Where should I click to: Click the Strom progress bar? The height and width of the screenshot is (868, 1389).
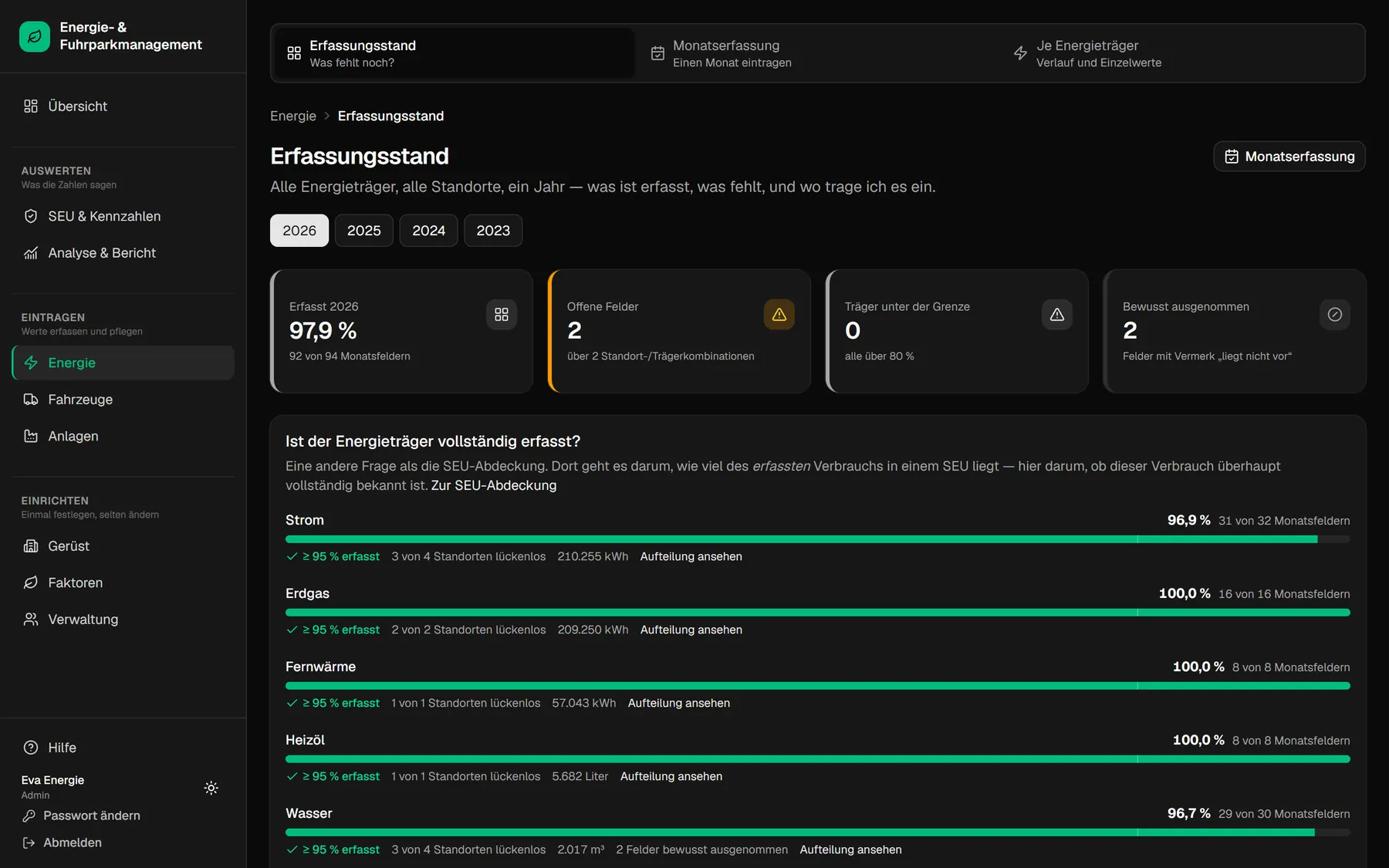pyautogui.click(x=818, y=539)
